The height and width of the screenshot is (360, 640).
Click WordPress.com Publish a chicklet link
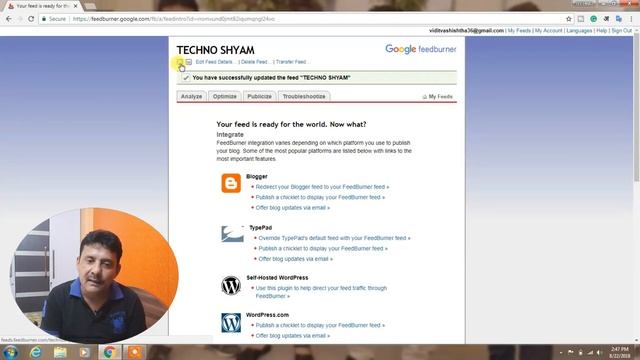pyautogui.click(x=320, y=325)
